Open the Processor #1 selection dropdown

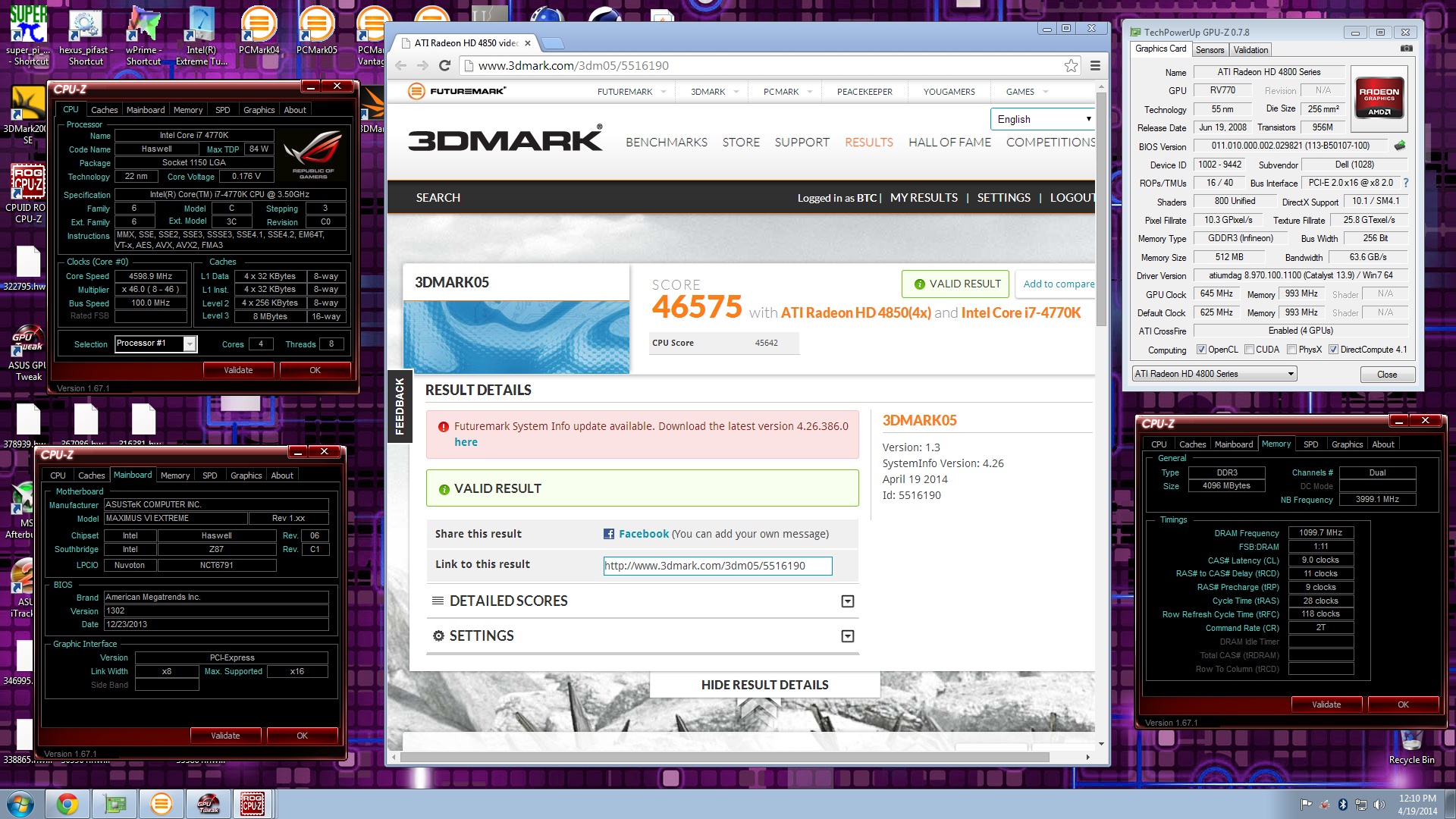[x=155, y=344]
